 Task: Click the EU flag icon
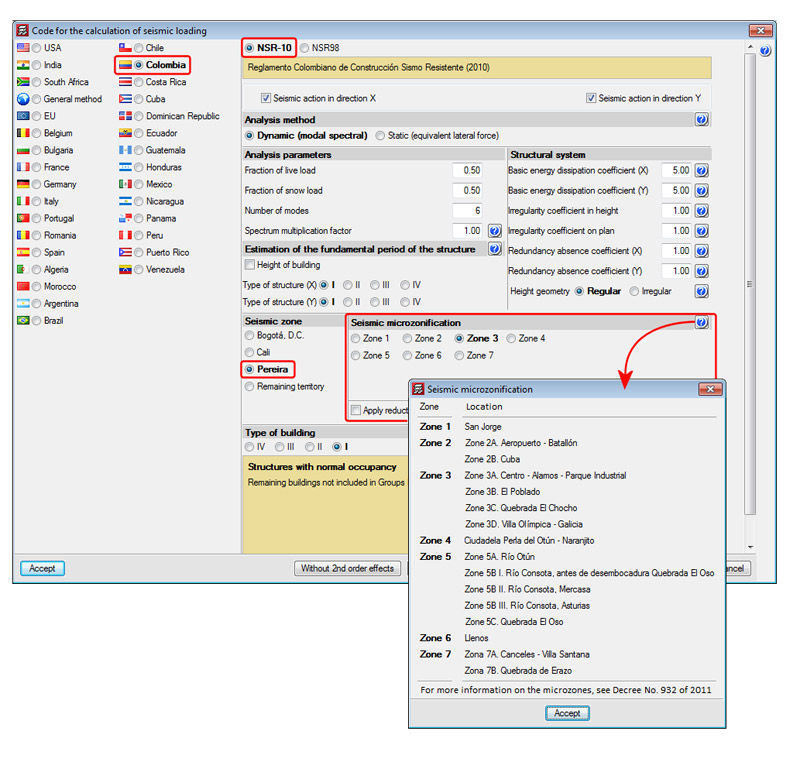click(23, 116)
